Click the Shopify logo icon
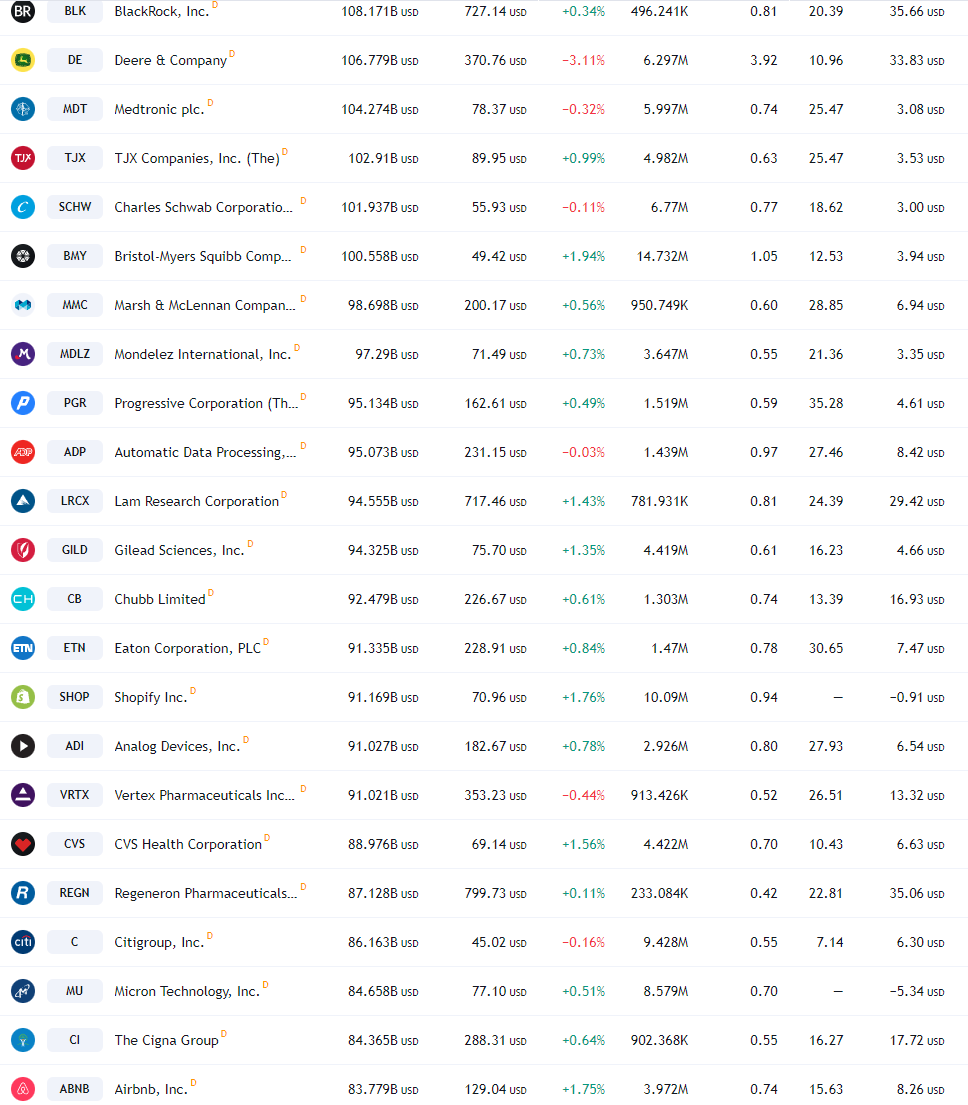Viewport: 968px width, 1105px height. [x=23, y=697]
